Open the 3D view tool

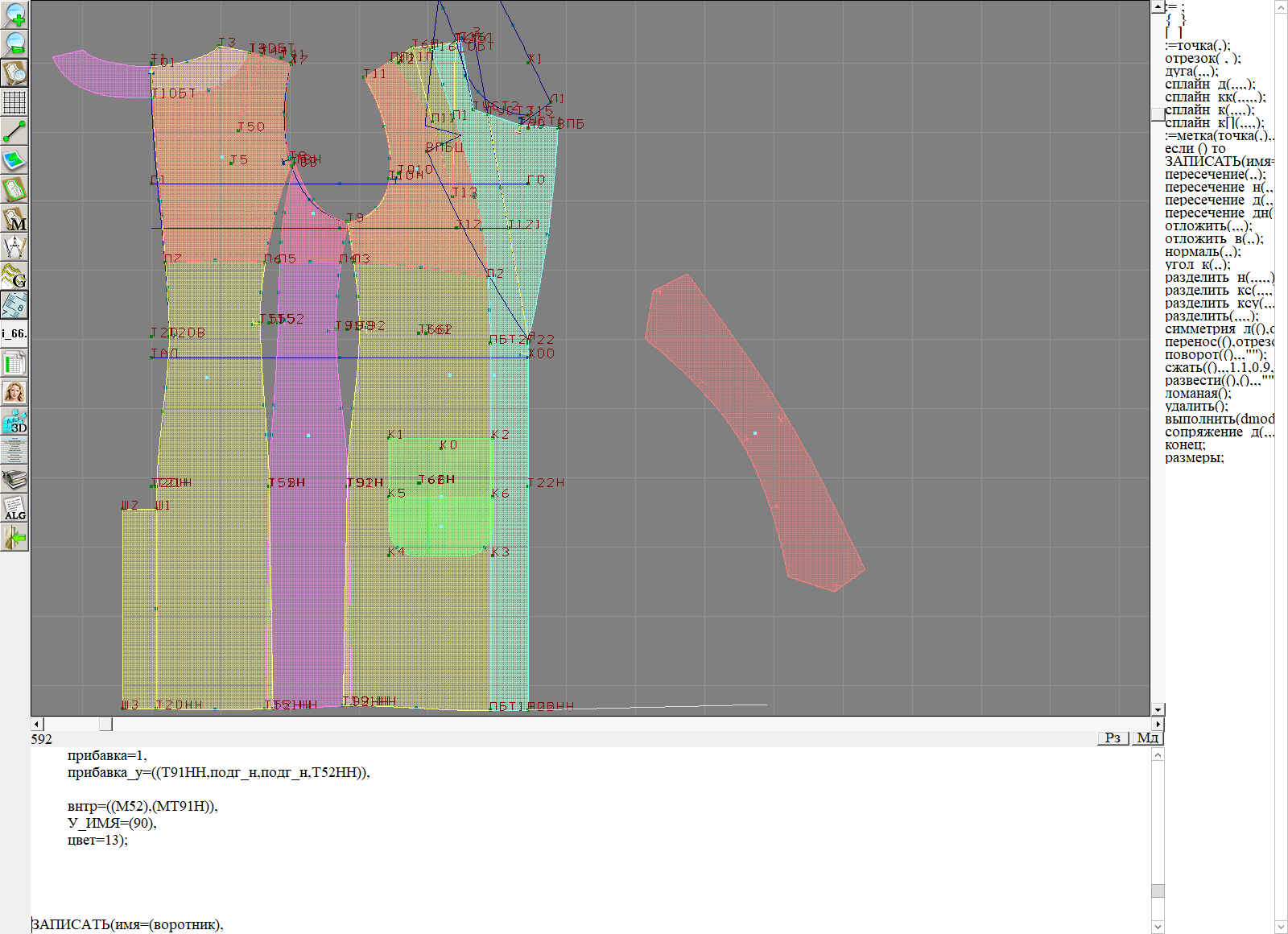click(14, 421)
